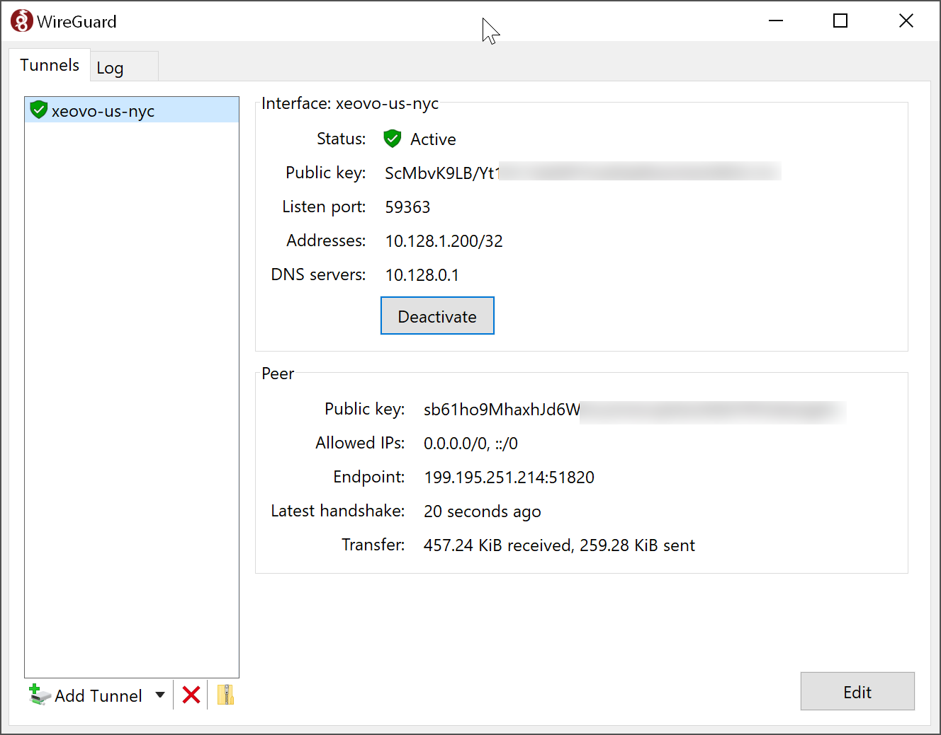Click listen port value 59363
The image size is (941, 735).
coord(407,207)
